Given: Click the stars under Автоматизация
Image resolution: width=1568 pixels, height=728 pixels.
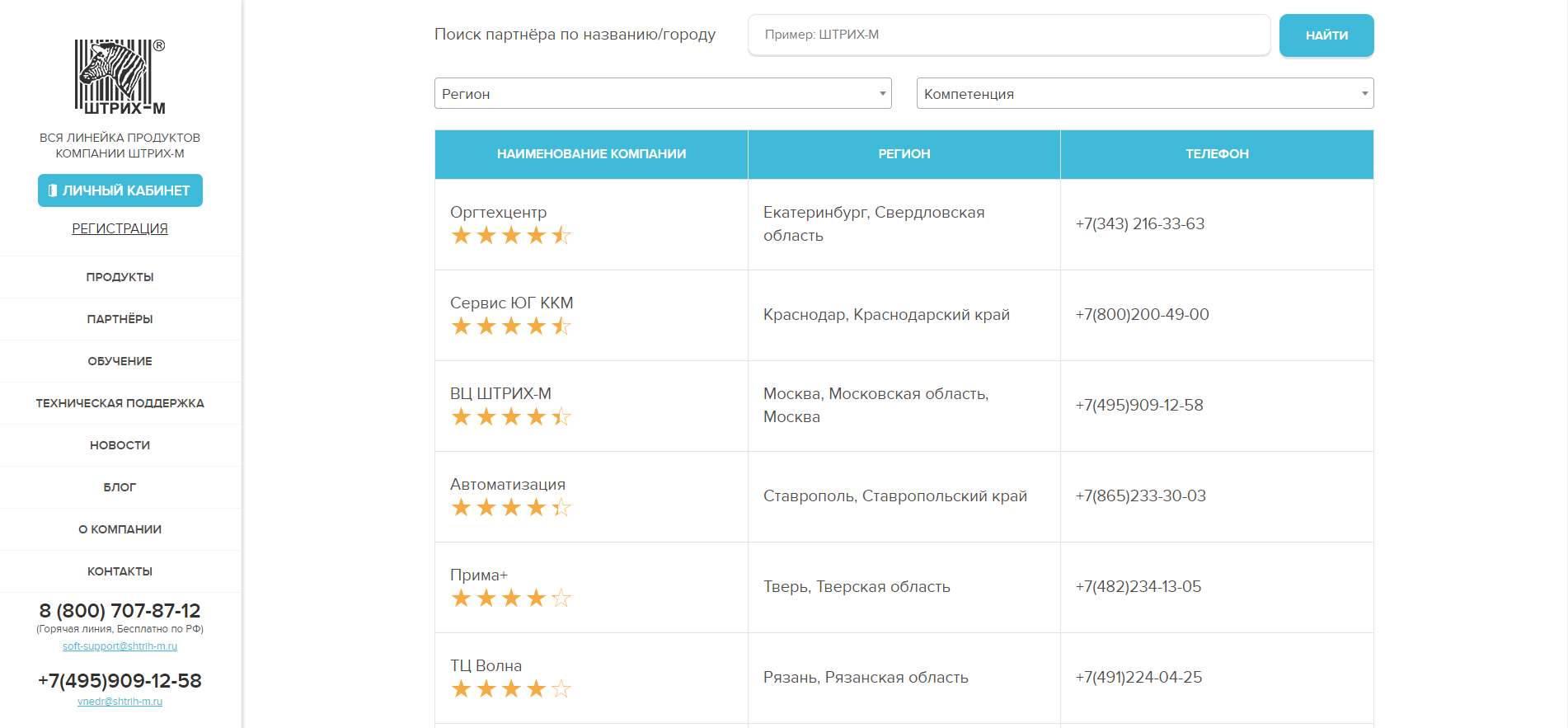Looking at the screenshot, I should 511,508.
